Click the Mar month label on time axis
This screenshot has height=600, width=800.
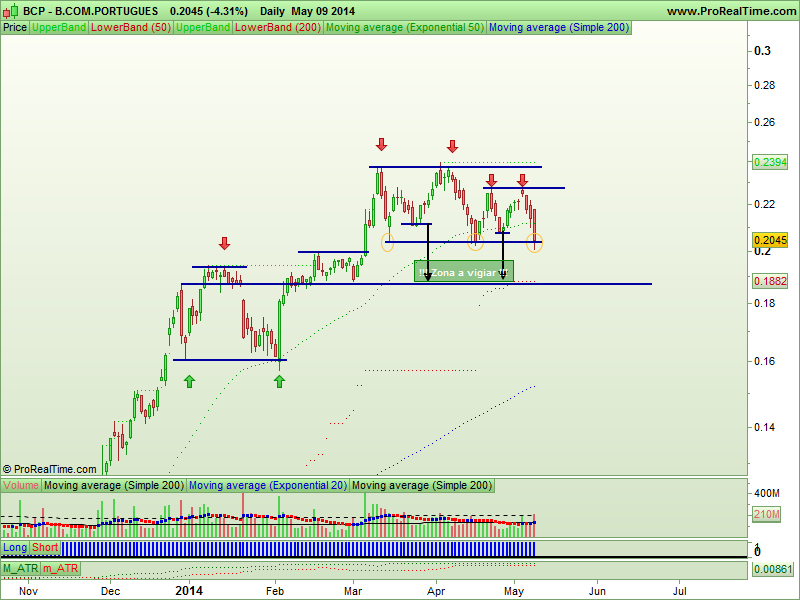pos(353,591)
